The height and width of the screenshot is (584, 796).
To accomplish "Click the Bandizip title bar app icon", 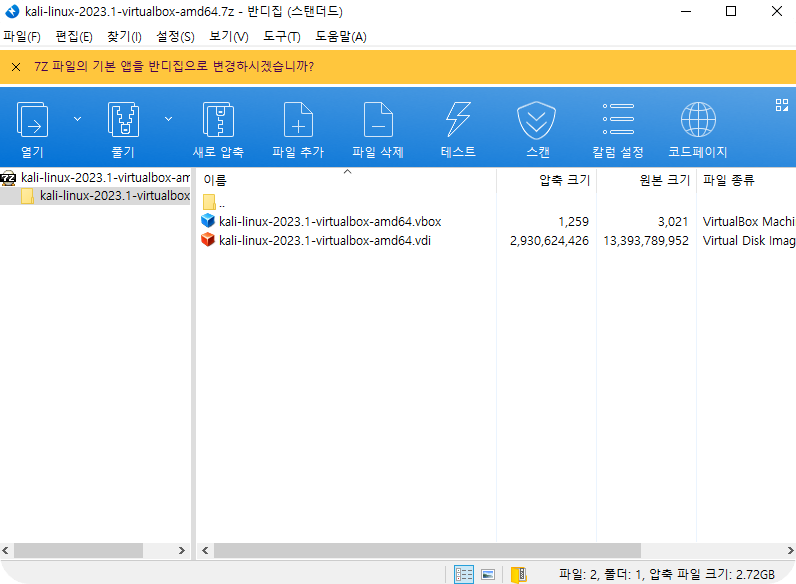I will (12, 11).
